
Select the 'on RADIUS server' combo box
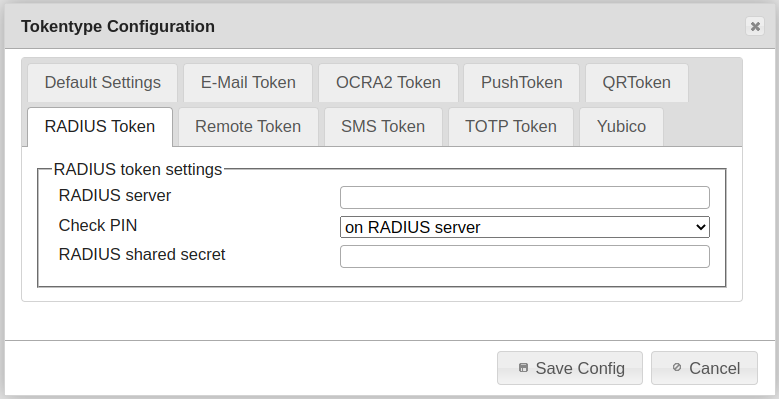tap(525, 227)
